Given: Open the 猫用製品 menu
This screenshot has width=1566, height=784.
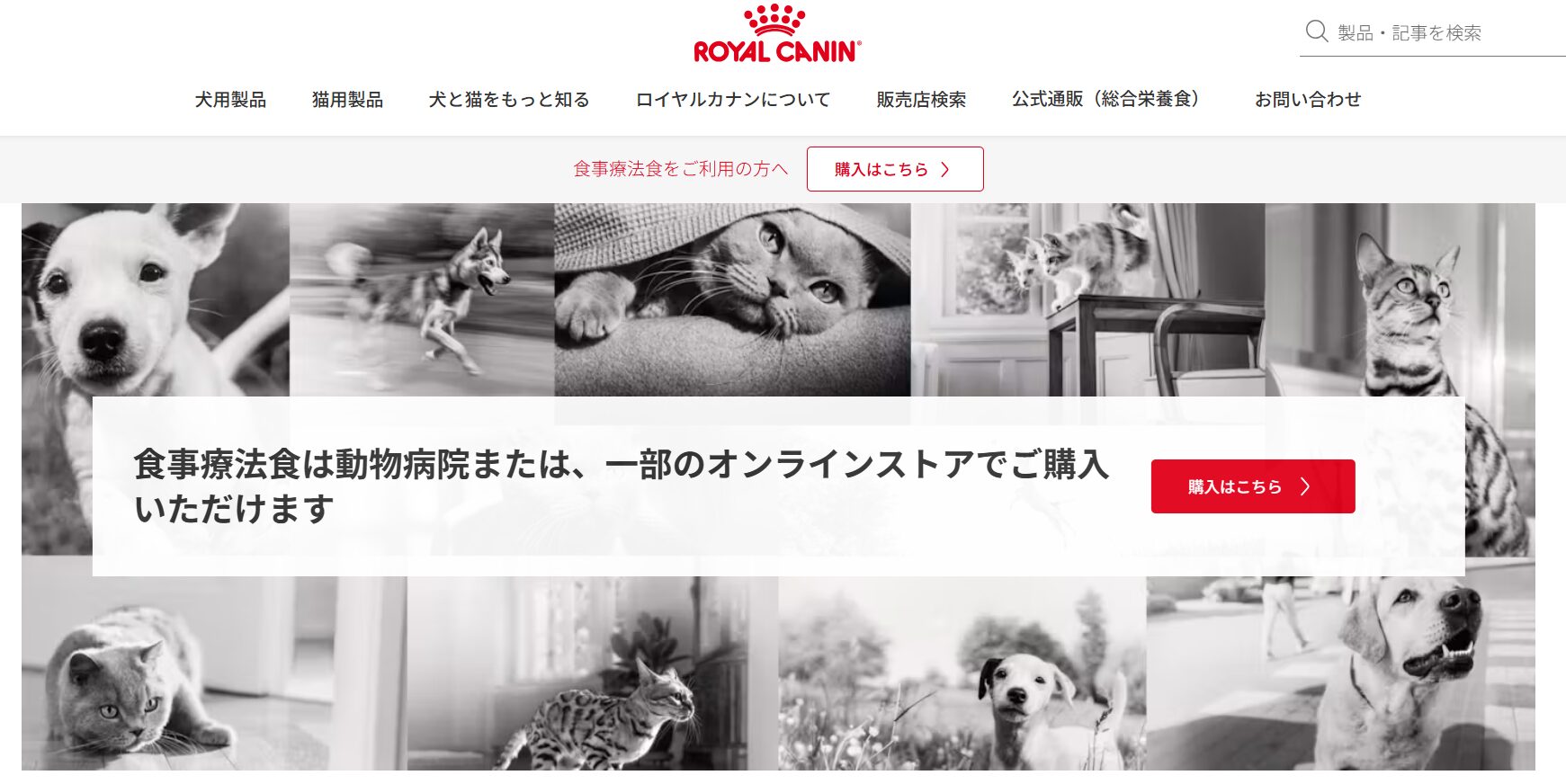Looking at the screenshot, I should pyautogui.click(x=347, y=100).
